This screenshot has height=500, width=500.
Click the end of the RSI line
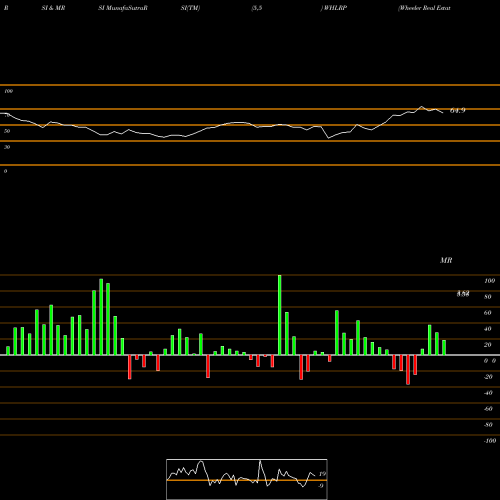click(x=443, y=113)
